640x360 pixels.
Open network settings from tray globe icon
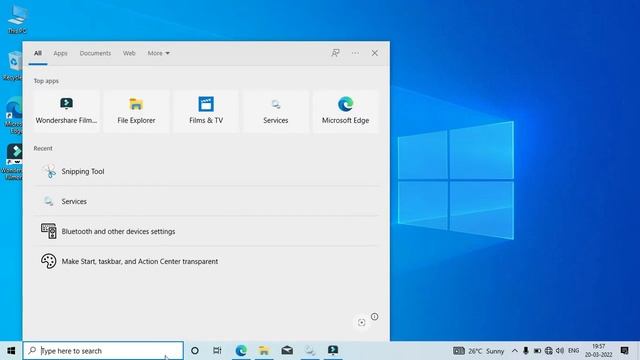[x=549, y=351]
